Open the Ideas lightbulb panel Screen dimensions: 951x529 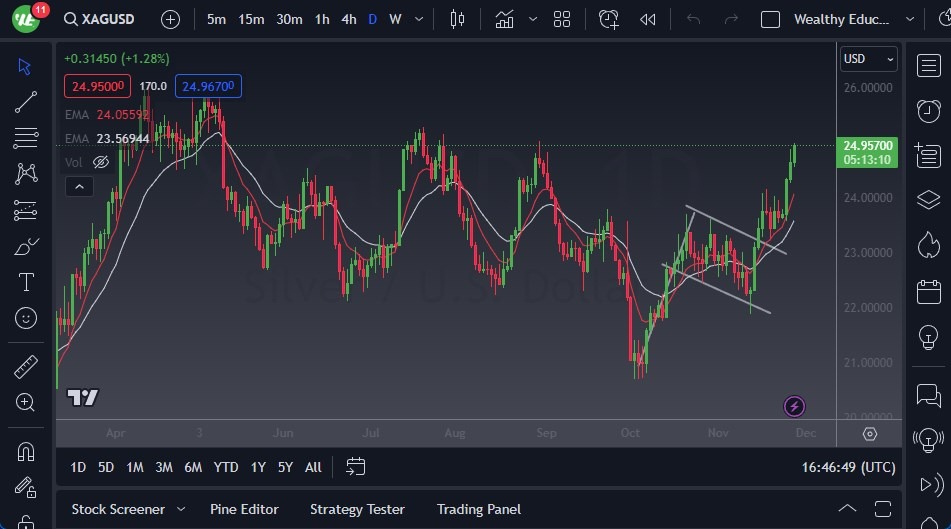pyautogui.click(x=928, y=338)
